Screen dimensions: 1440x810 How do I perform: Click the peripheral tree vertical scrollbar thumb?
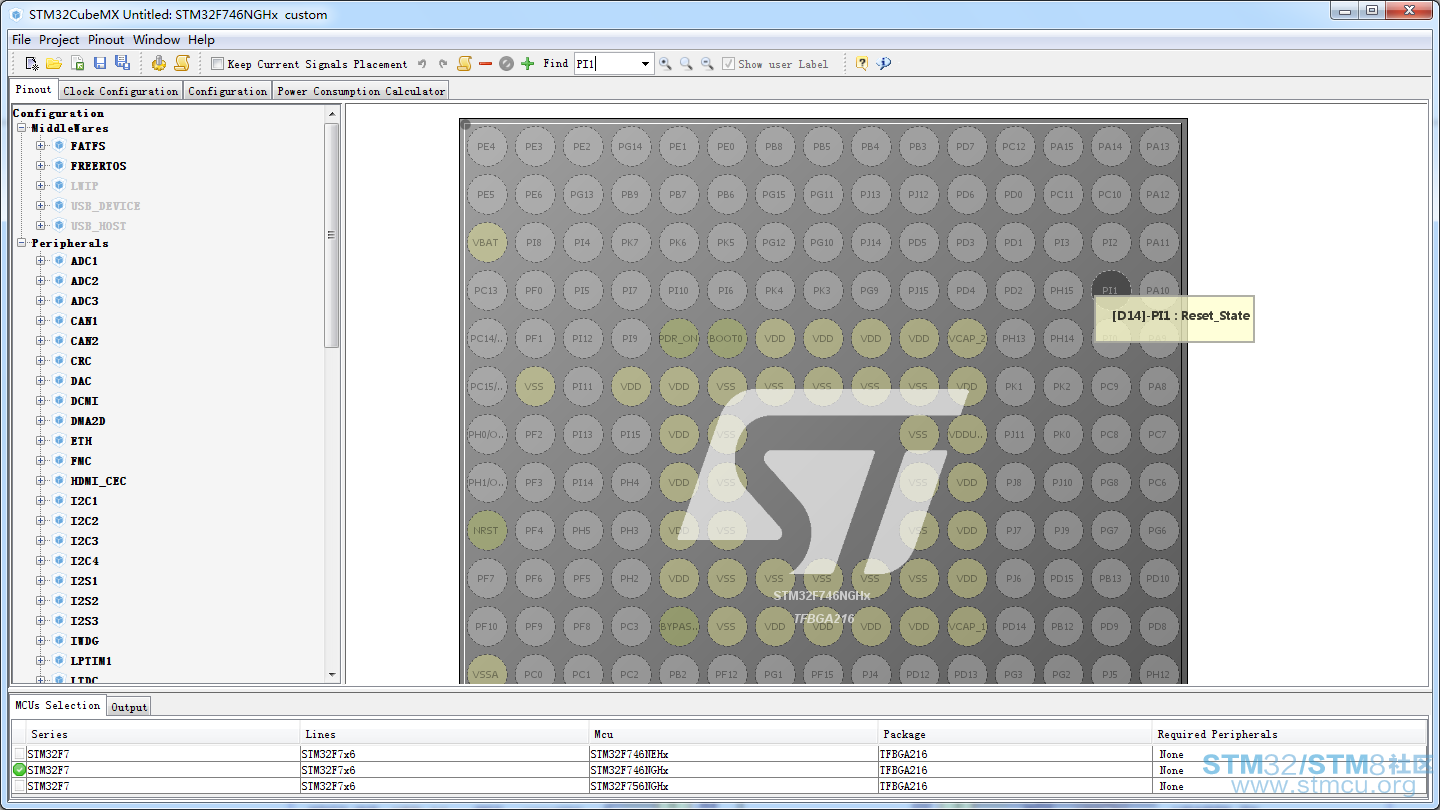332,235
